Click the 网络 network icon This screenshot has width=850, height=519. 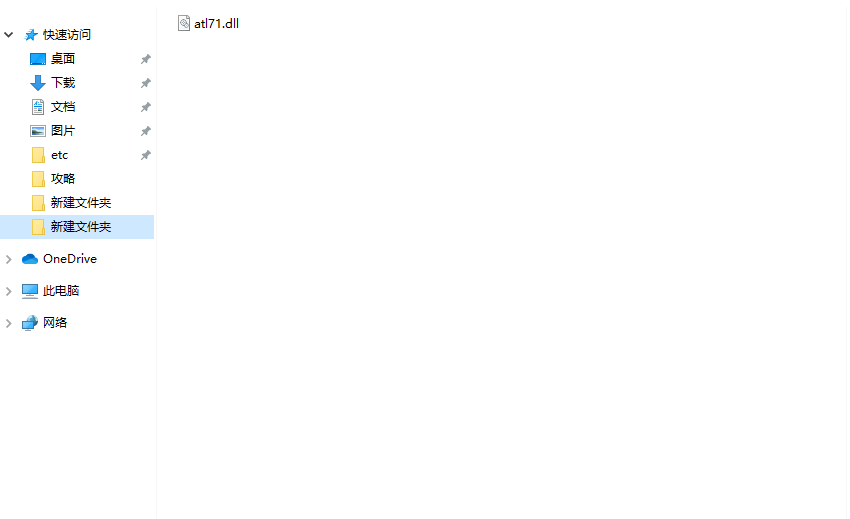click(30, 323)
